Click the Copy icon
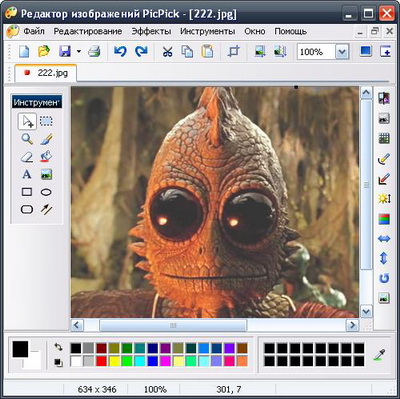This screenshot has height=399, width=400. pos(187,52)
